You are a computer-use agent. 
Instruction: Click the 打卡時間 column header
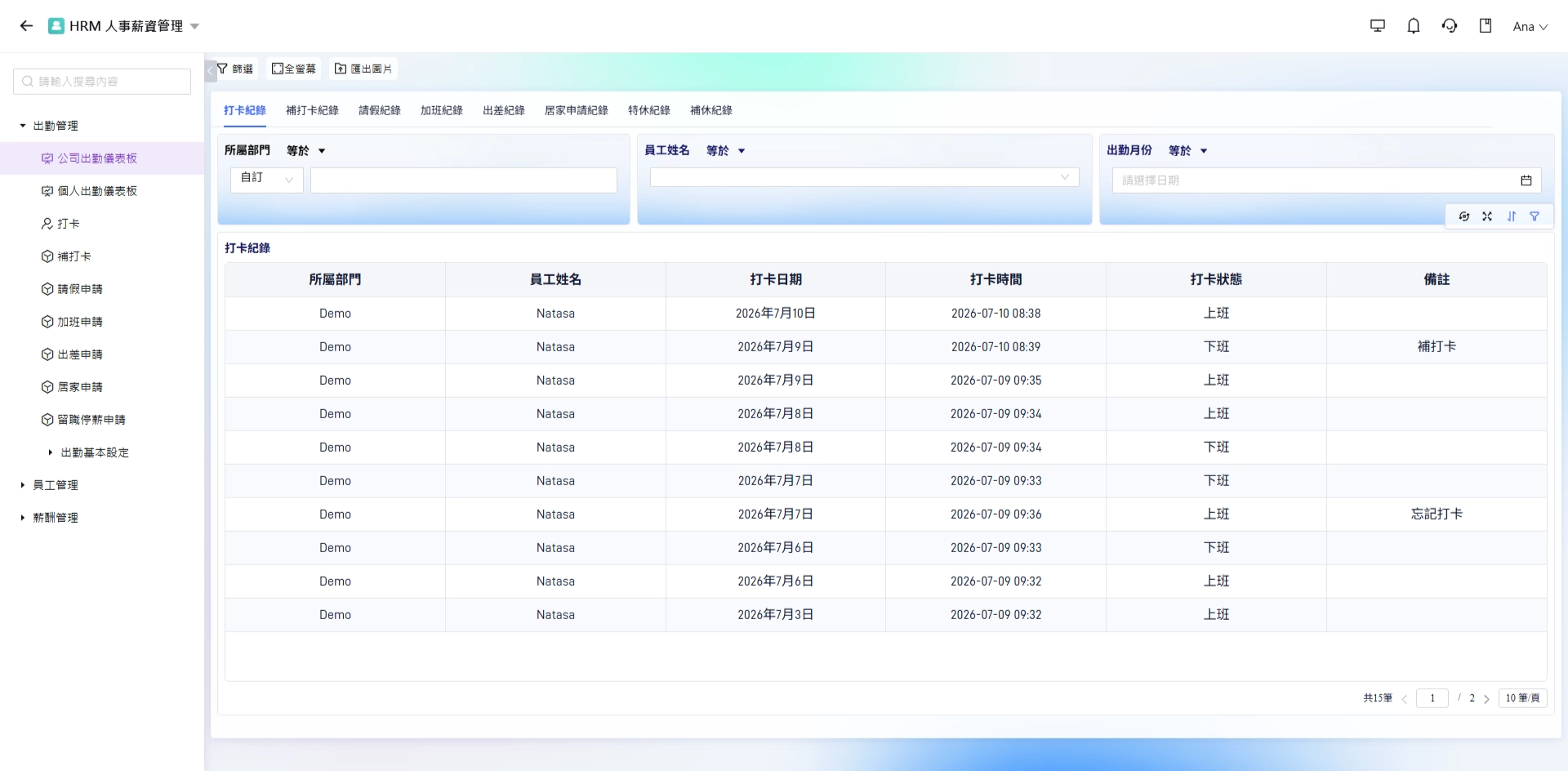[x=996, y=279]
